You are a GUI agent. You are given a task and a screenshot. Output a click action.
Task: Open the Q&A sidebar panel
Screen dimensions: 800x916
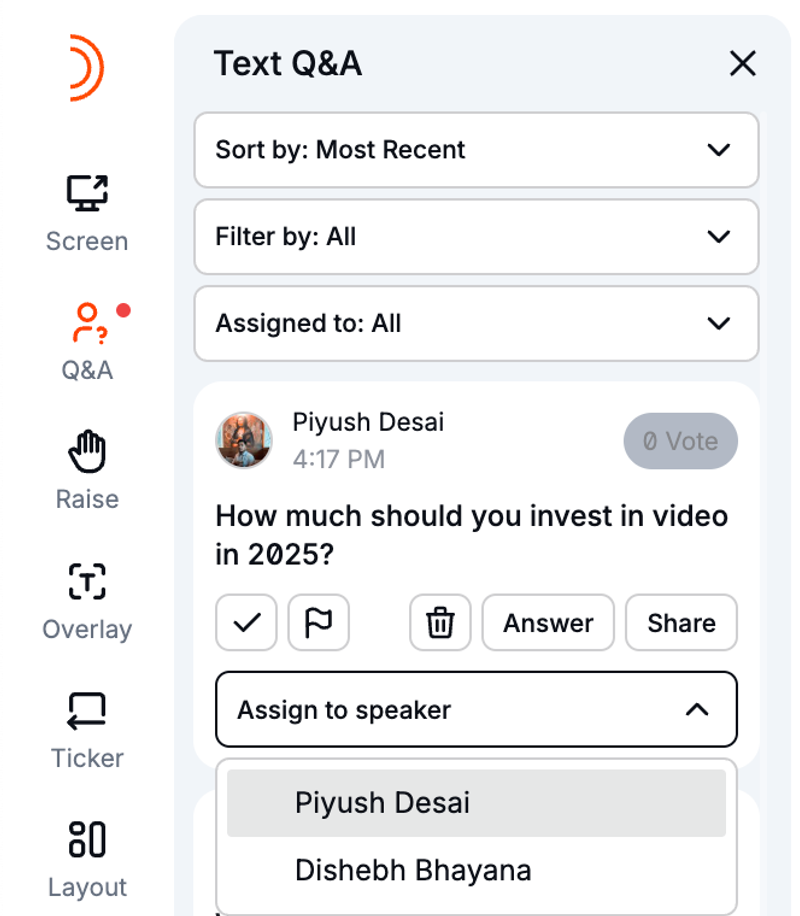pos(87,340)
